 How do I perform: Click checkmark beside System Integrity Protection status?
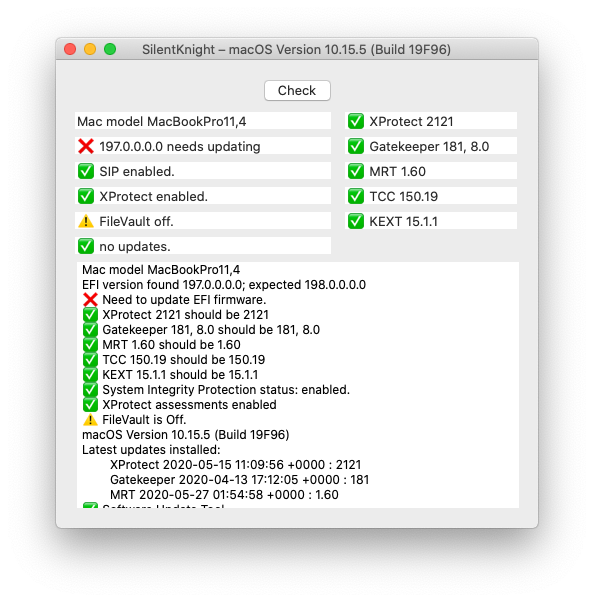pos(90,389)
